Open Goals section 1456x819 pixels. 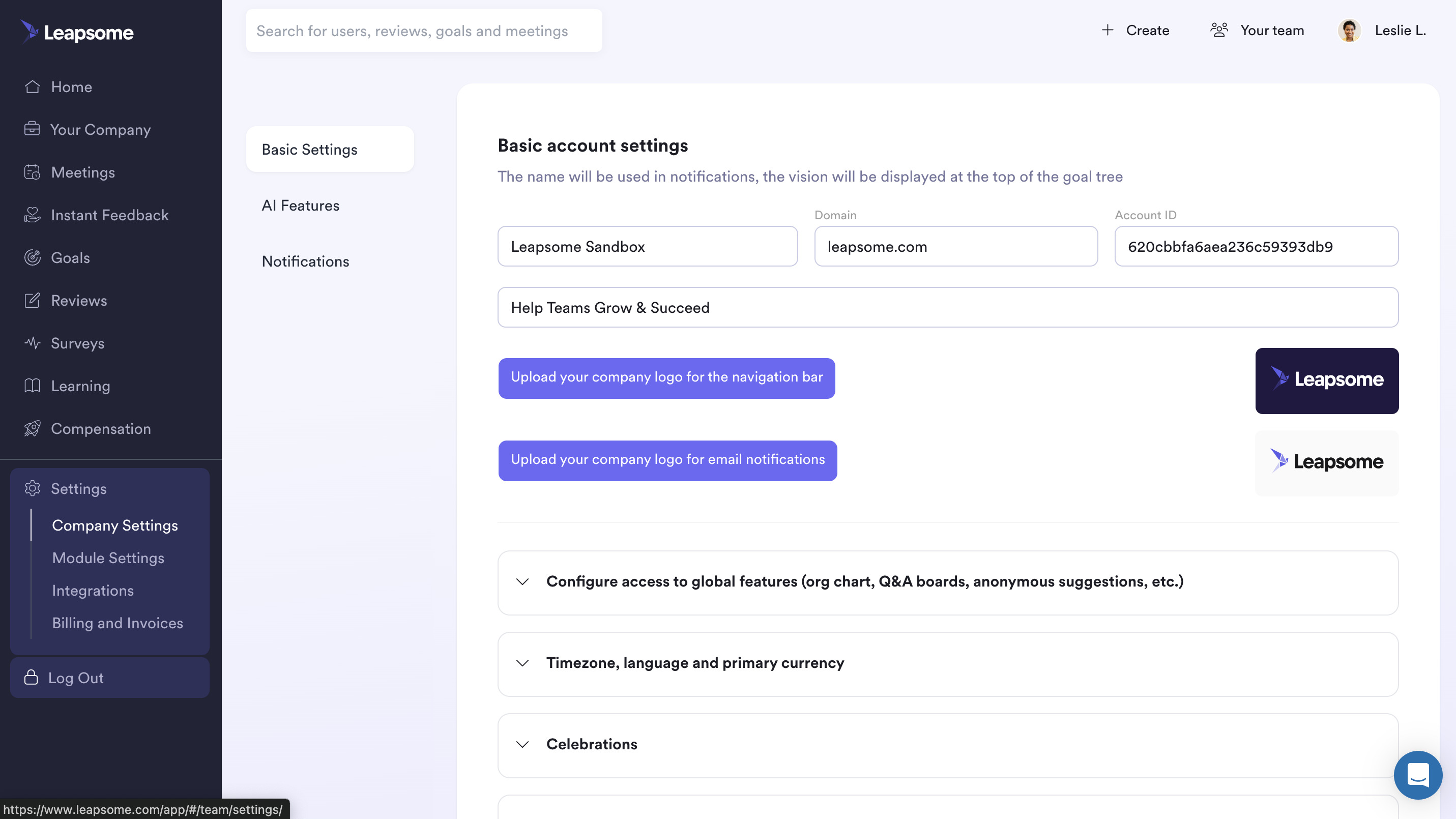[x=70, y=258]
